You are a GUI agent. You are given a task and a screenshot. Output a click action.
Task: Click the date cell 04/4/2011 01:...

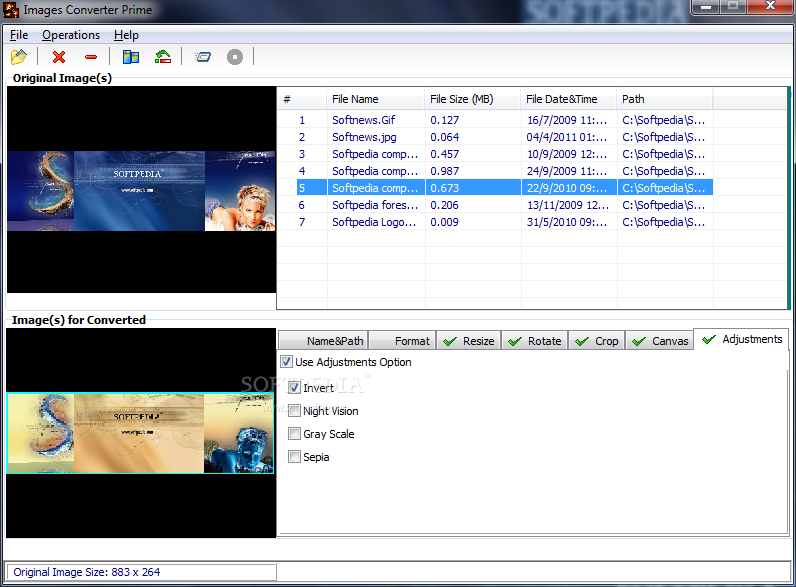(567, 137)
